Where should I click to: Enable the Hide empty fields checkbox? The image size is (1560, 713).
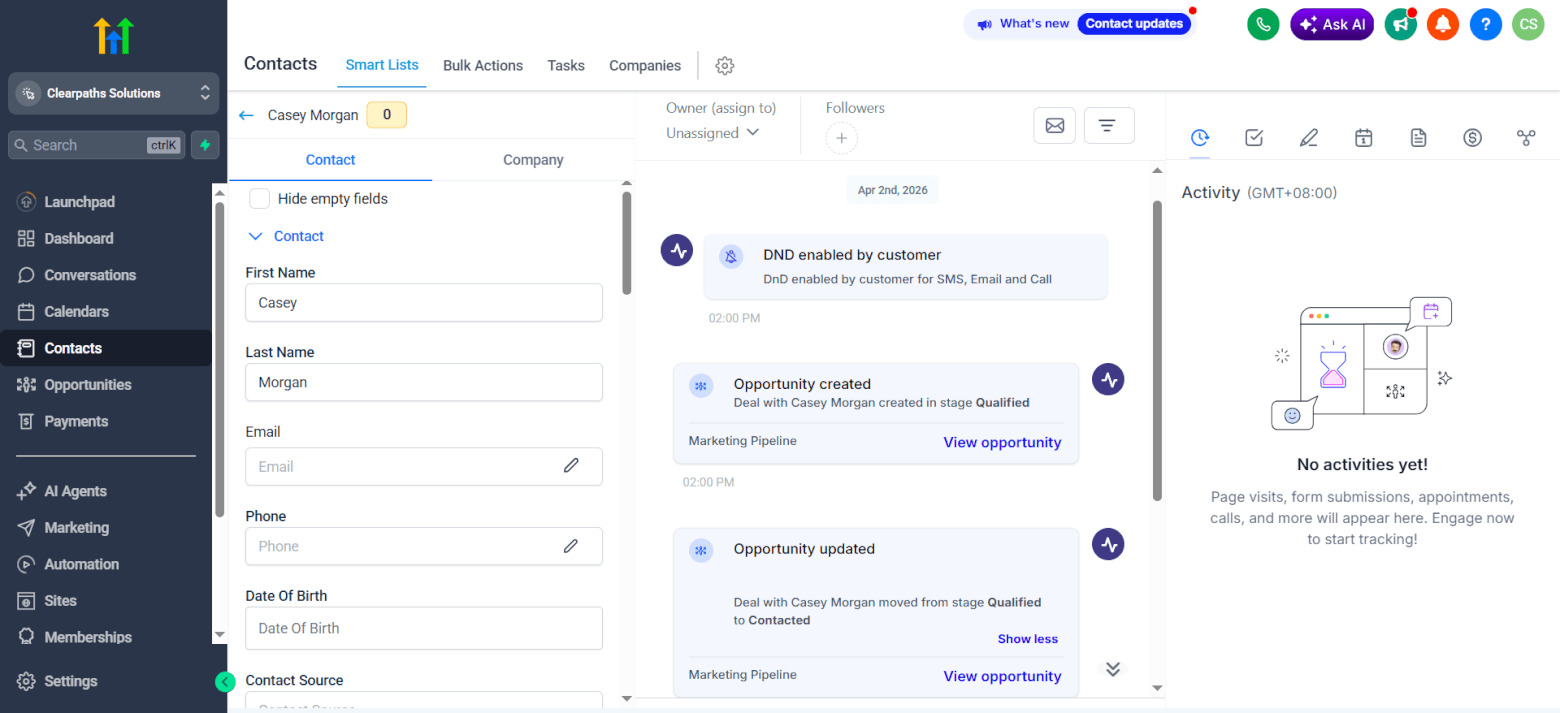260,199
